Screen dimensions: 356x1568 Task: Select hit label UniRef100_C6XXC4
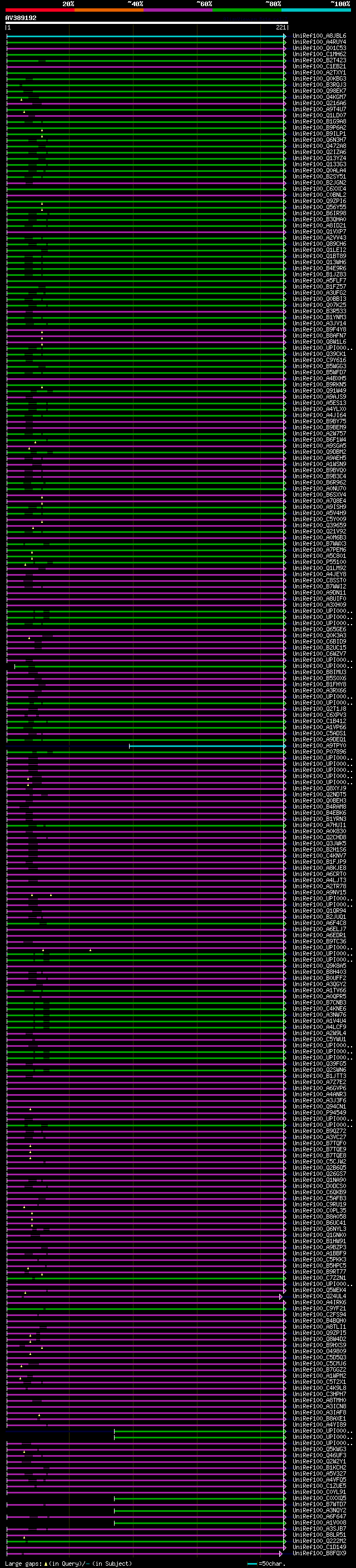pyautogui.click(x=319, y=189)
